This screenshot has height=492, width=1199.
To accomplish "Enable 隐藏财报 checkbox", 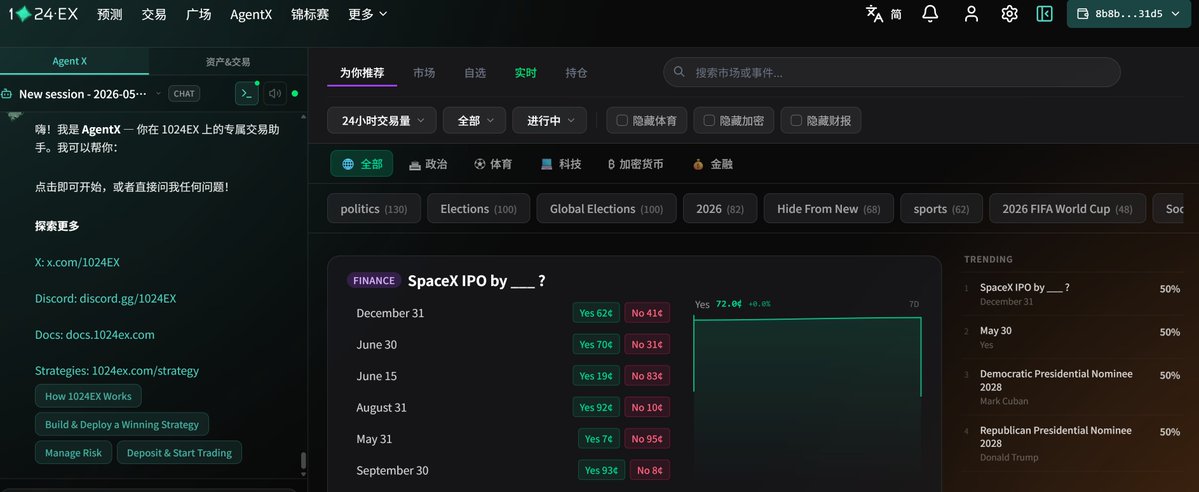I will click(x=796, y=120).
